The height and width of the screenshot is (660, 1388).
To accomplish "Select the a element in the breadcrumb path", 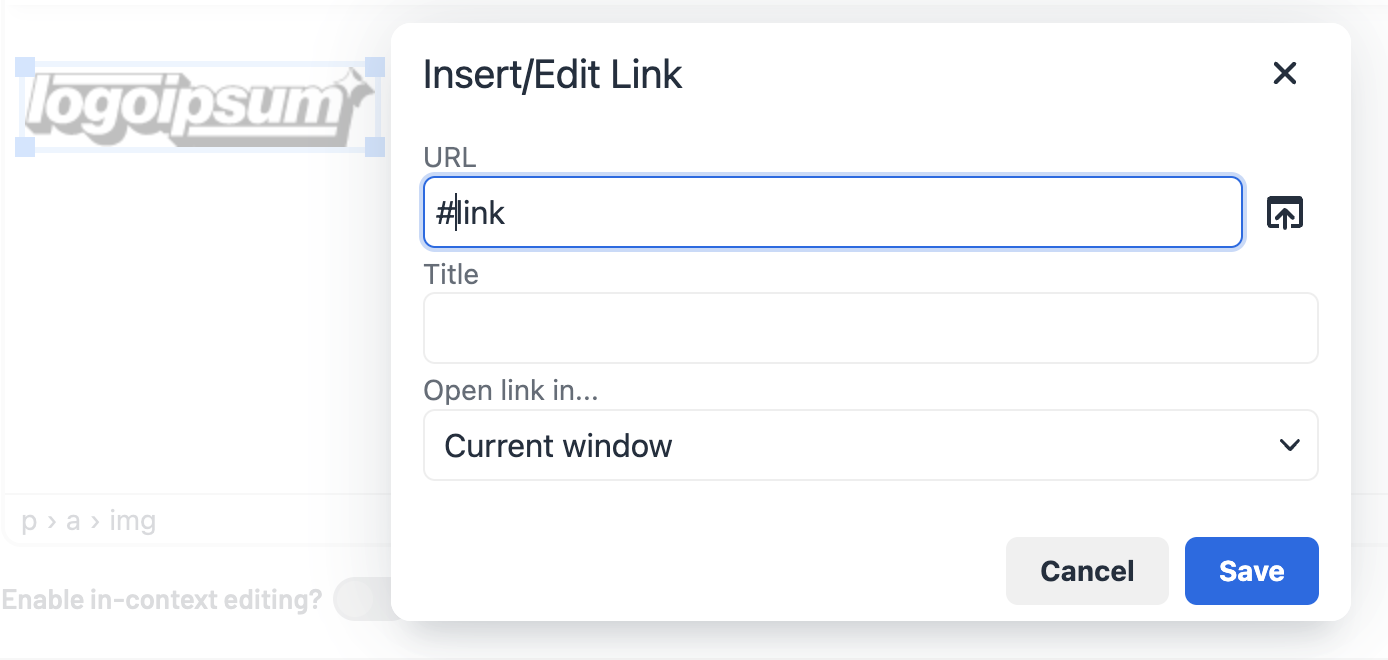I will pyautogui.click(x=73, y=521).
